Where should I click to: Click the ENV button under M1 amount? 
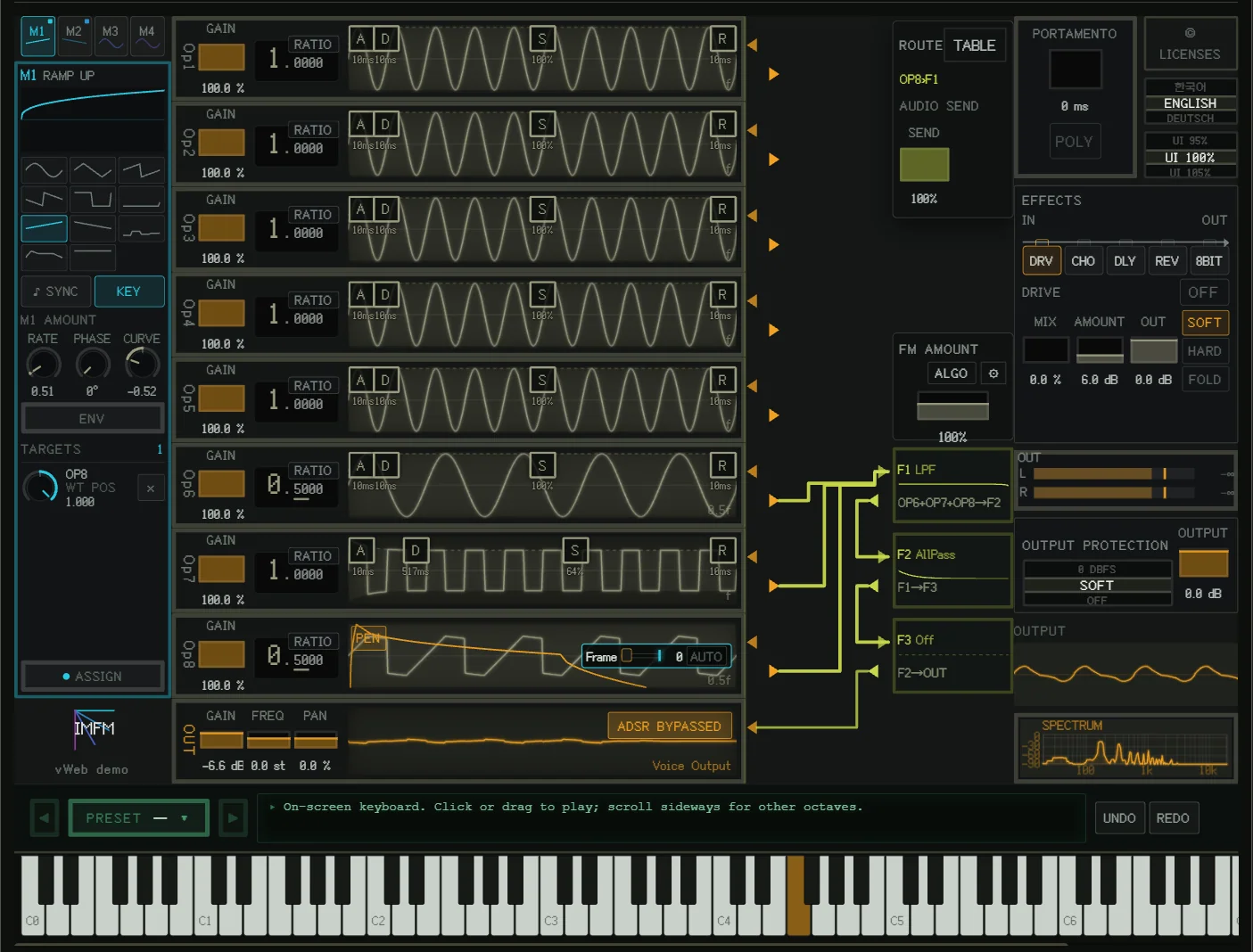[x=92, y=418]
